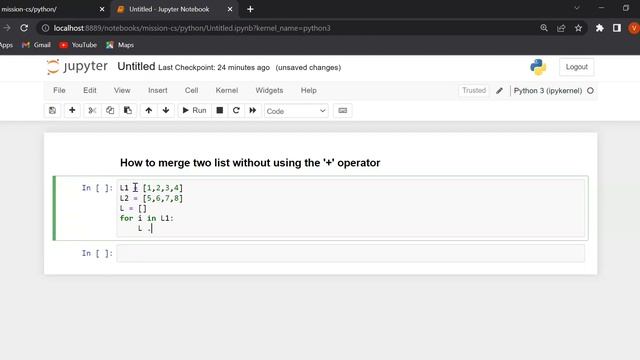This screenshot has height=360, width=640.
Task: Click the browser forward arrow
Action: [7, 28]
